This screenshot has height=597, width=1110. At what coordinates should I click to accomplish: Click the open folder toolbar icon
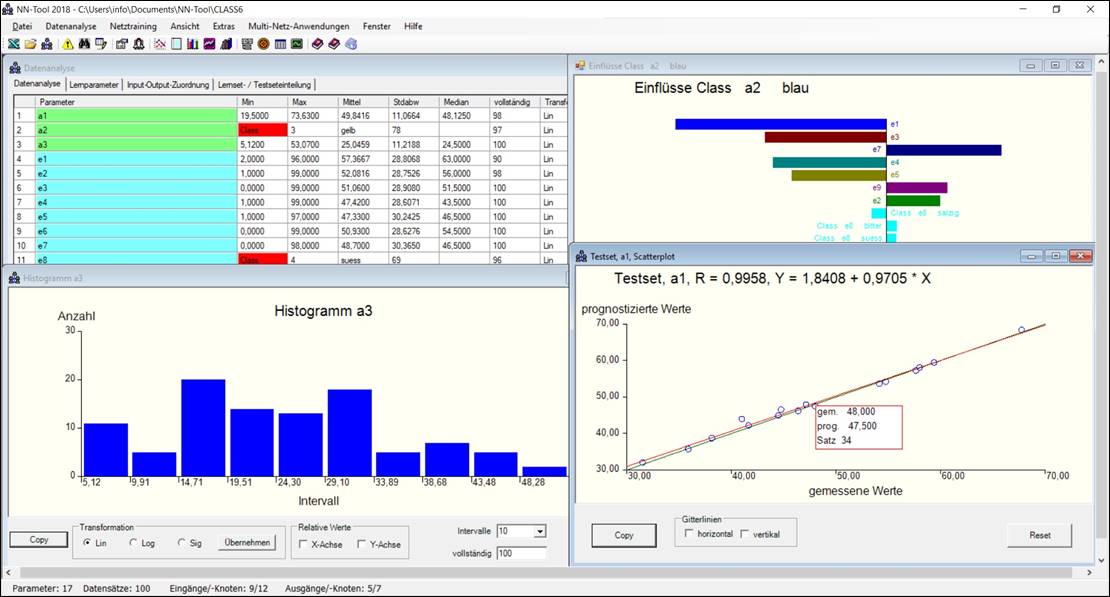click(31, 44)
